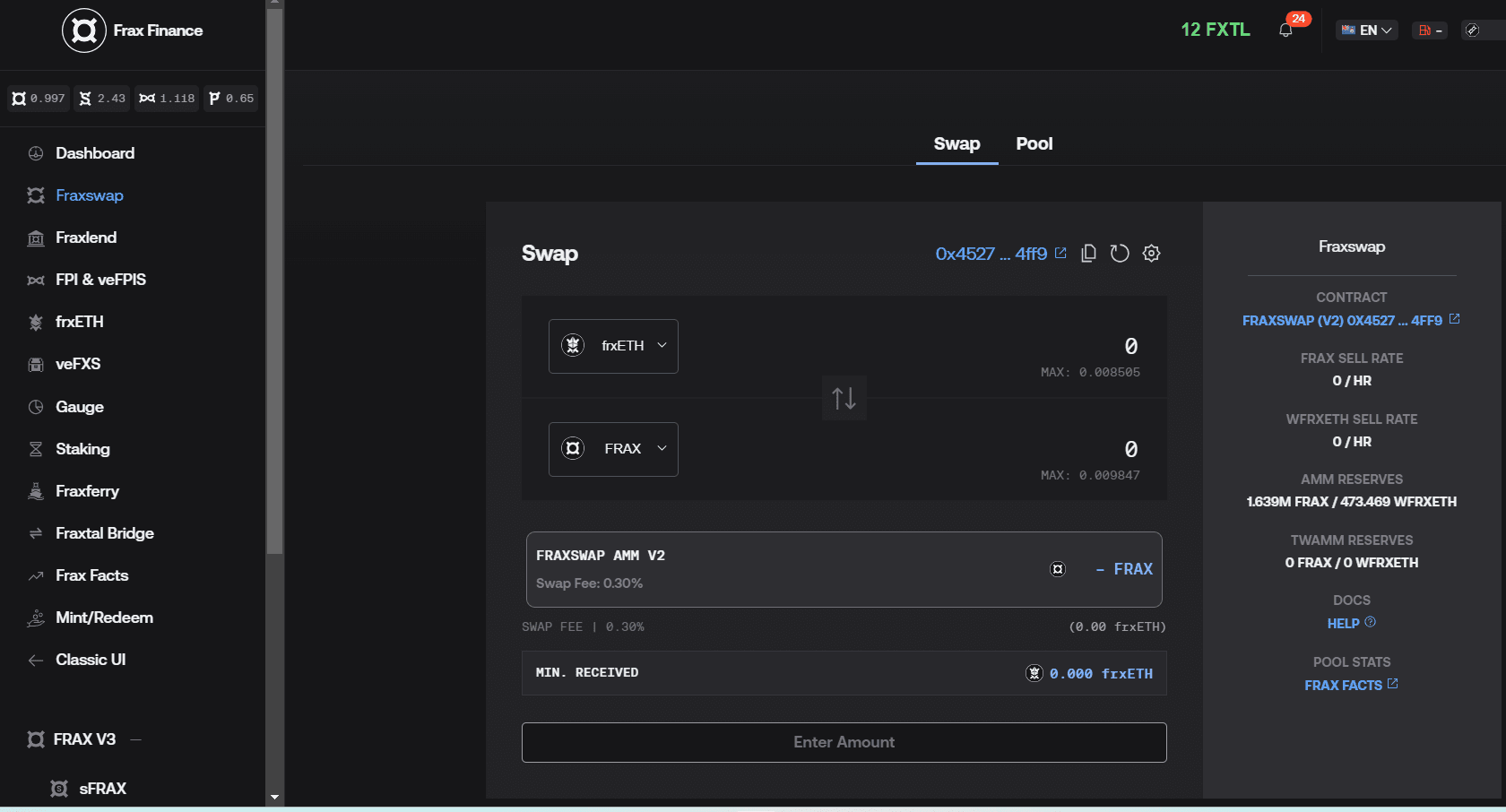
Task: Open the frxETH token selector
Action: (x=613, y=346)
